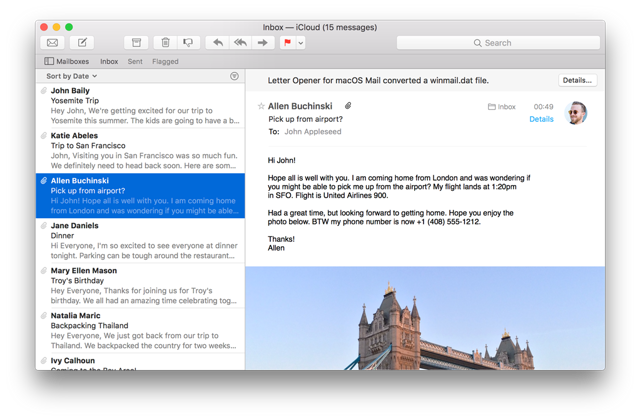Open John Baily's Yosemite Trip message
Screen dimensions: 640x420
(x=140, y=105)
